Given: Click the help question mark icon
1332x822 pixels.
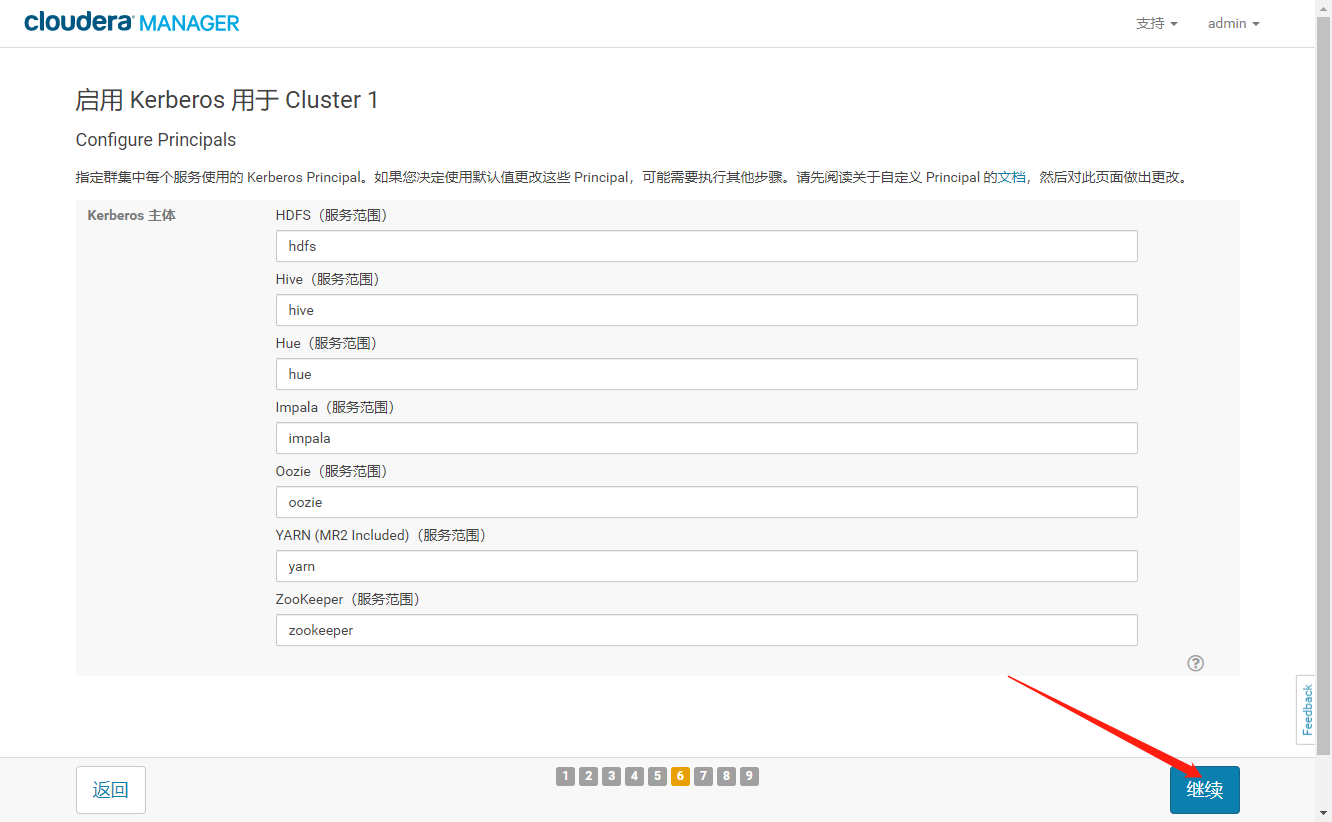Looking at the screenshot, I should [x=1195, y=663].
